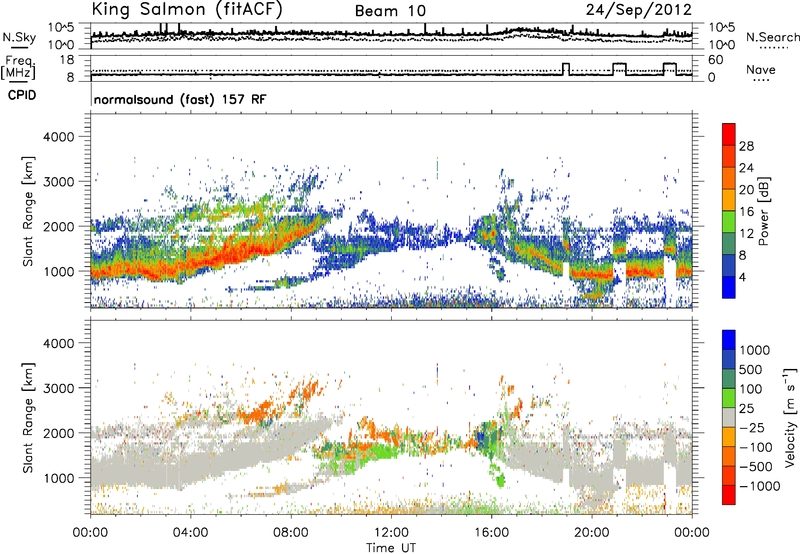Select the "Velocity [m s⁻¹]" colorbar title
The width and height of the screenshot is (800, 554).
click(x=790, y=417)
